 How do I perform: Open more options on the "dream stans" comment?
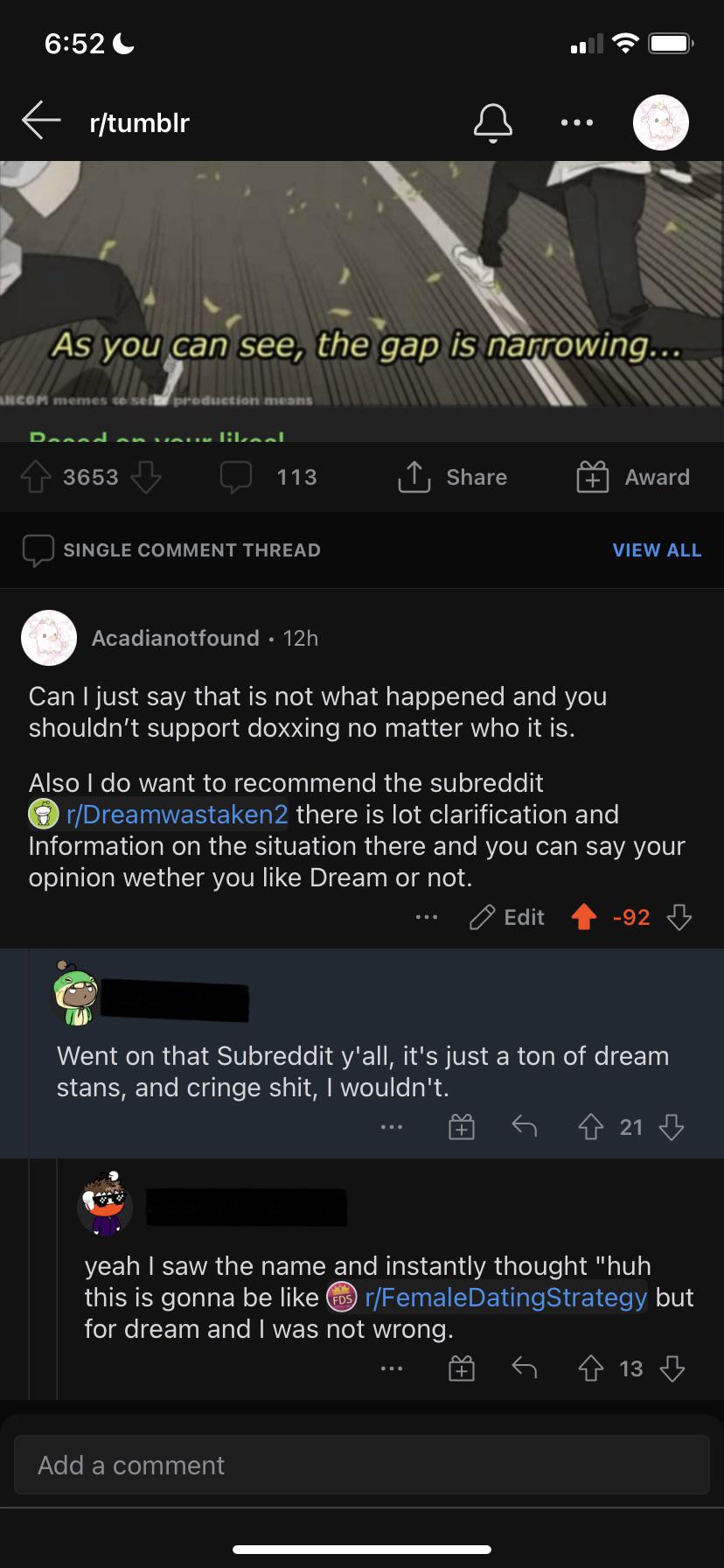(392, 1127)
